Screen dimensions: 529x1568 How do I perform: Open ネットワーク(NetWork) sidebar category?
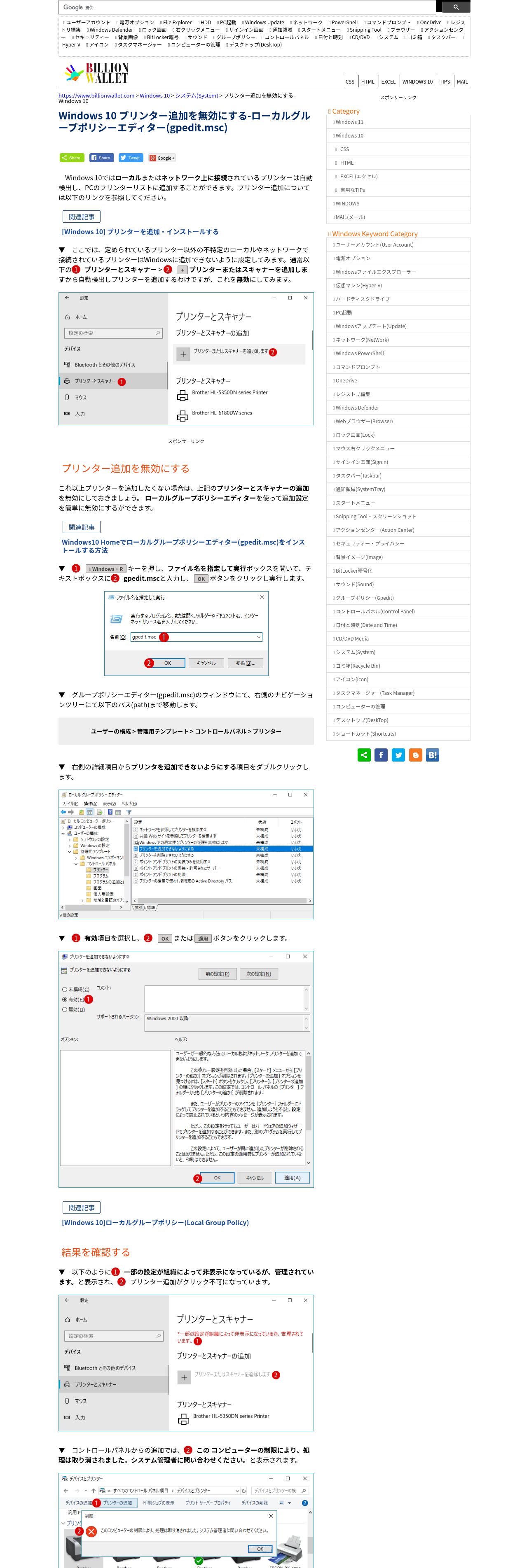pos(398,340)
